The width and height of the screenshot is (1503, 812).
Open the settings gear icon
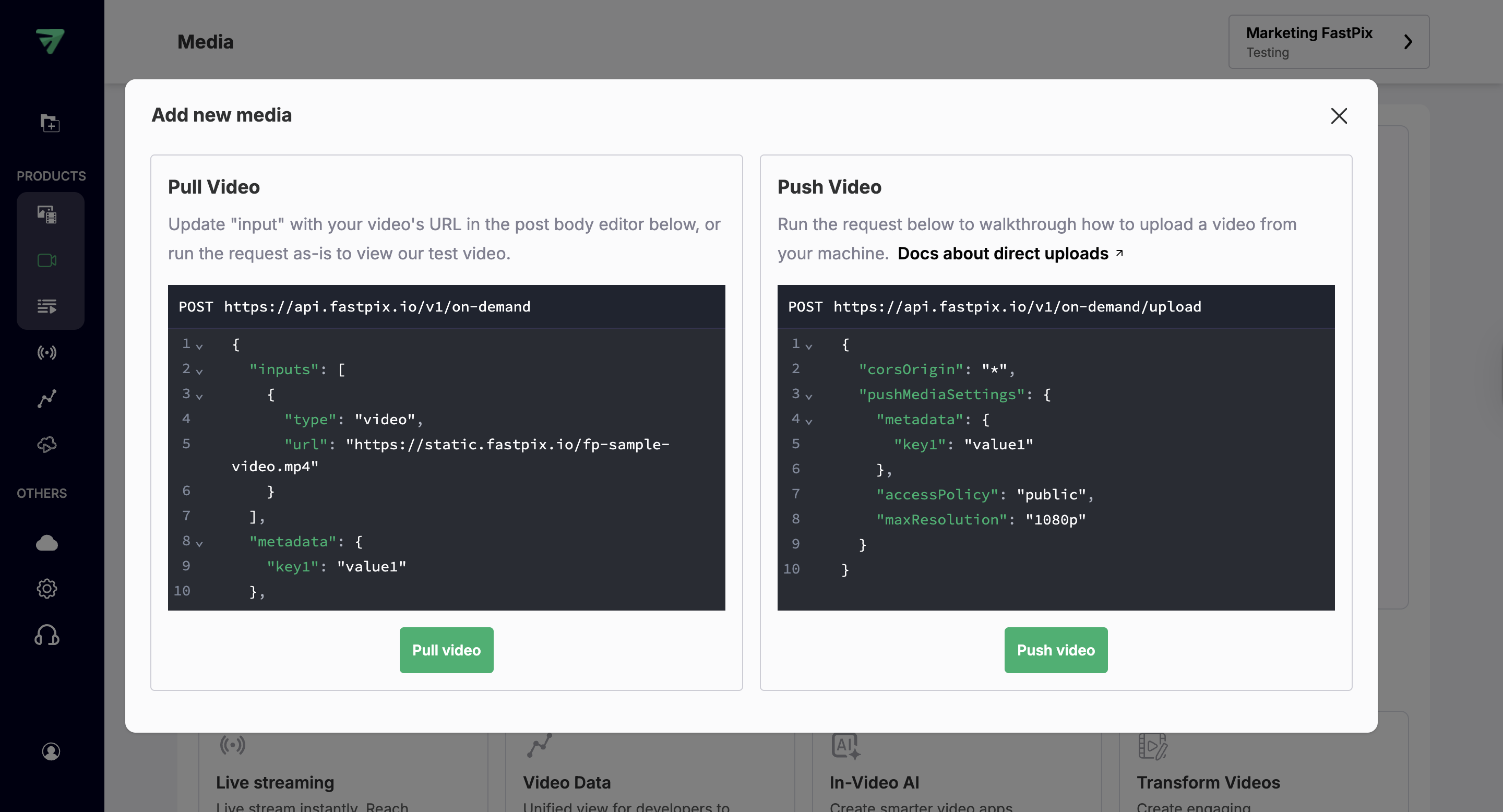click(x=46, y=589)
